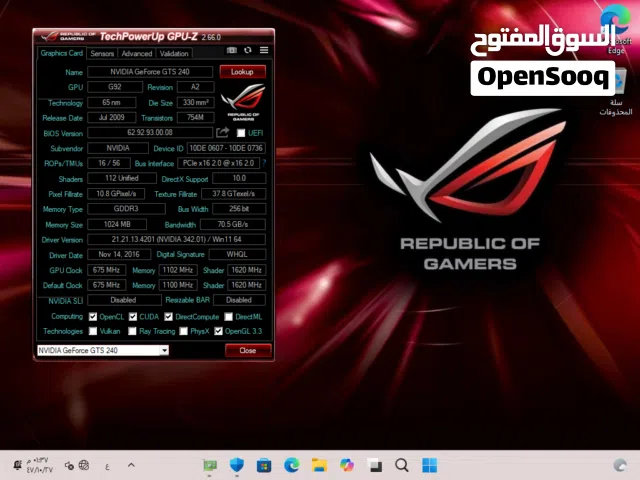Click the Texture Fillrate value 37.8 GTexel/s
The image size is (640, 480).
233,193
